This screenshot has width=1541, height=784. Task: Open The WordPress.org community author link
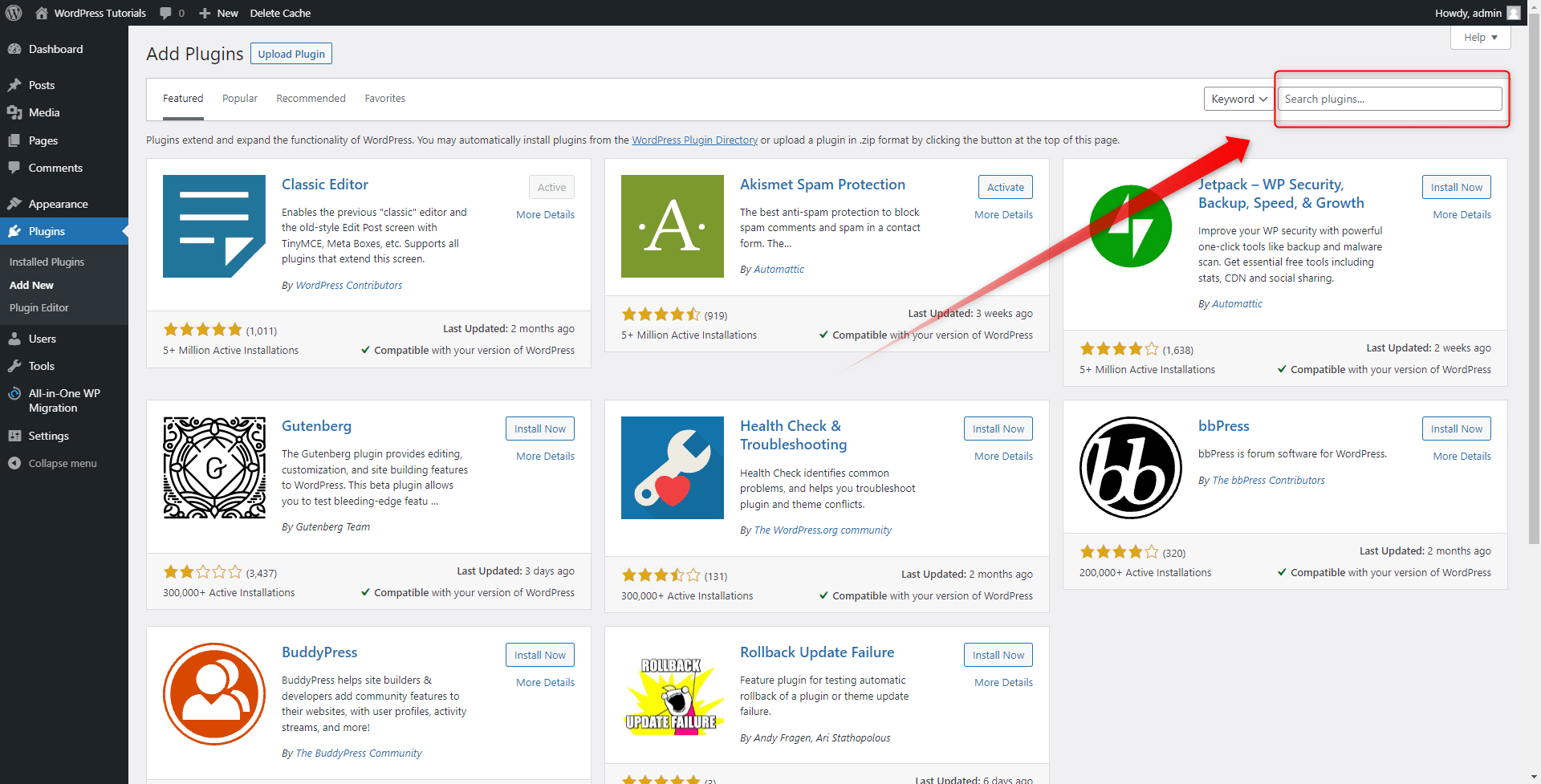[x=823, y=530]
